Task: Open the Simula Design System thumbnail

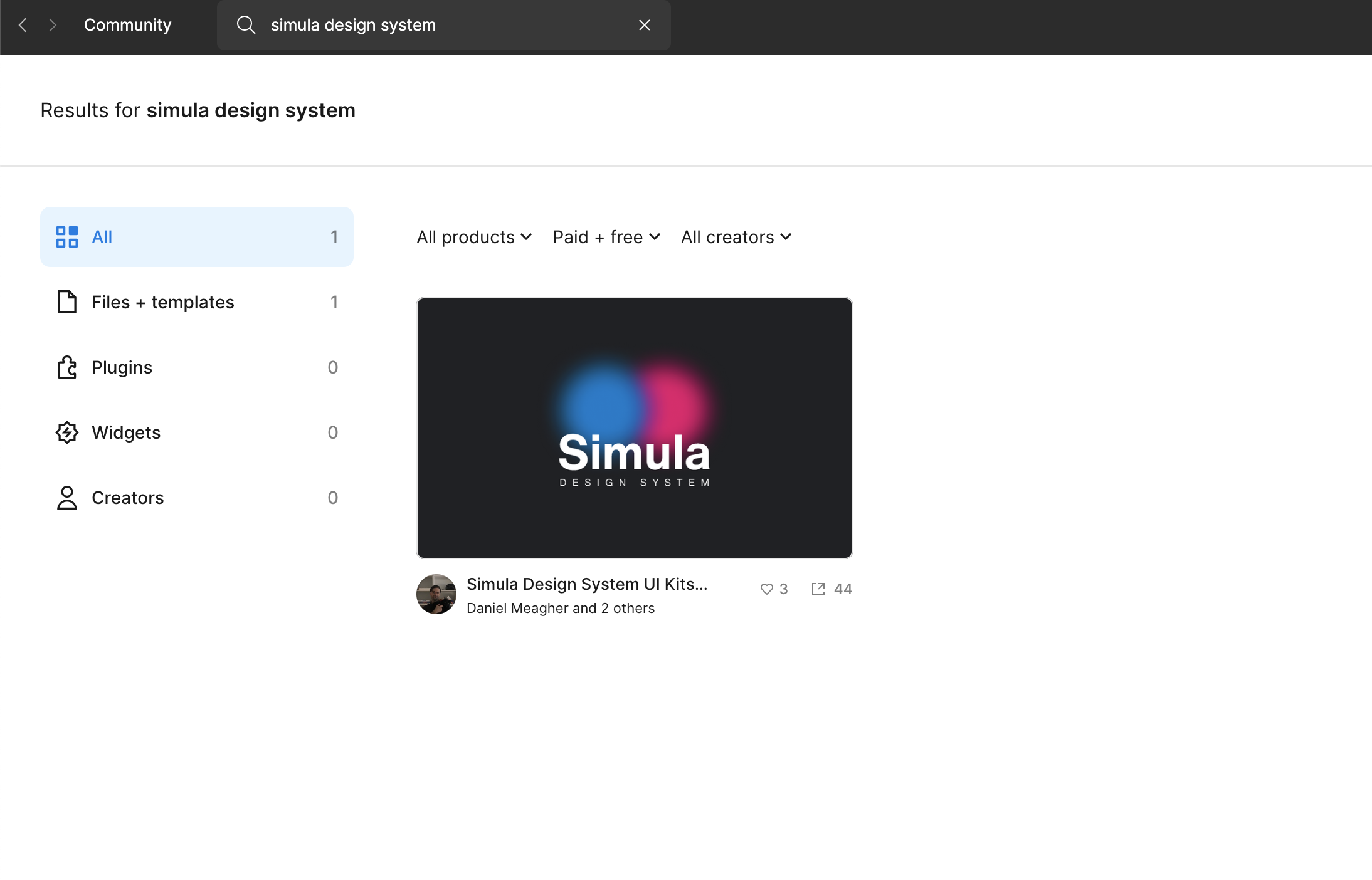Action: coord(634,427)
